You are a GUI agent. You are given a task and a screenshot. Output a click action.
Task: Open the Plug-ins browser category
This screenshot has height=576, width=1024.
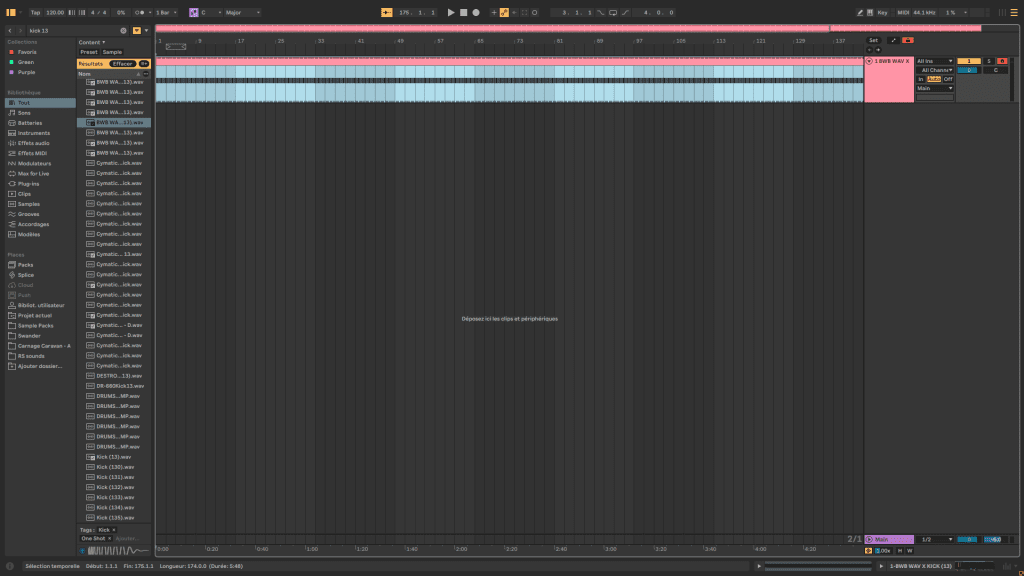coord(29,184)
